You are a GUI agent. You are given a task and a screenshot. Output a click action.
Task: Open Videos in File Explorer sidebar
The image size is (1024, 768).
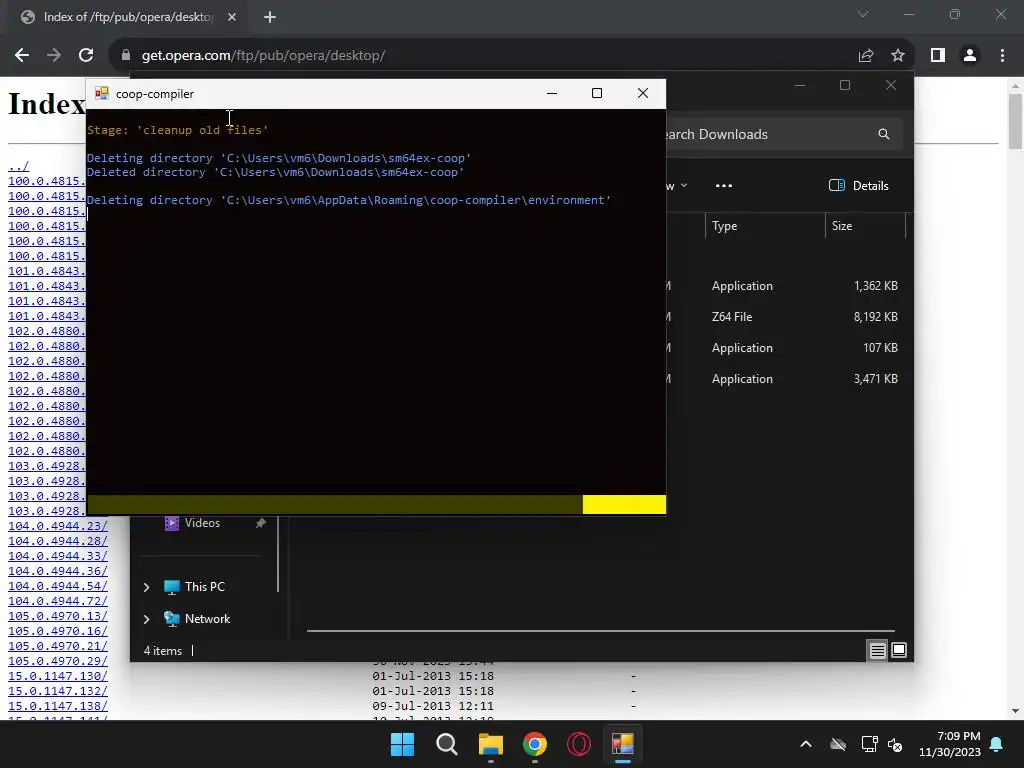[202, 523]
